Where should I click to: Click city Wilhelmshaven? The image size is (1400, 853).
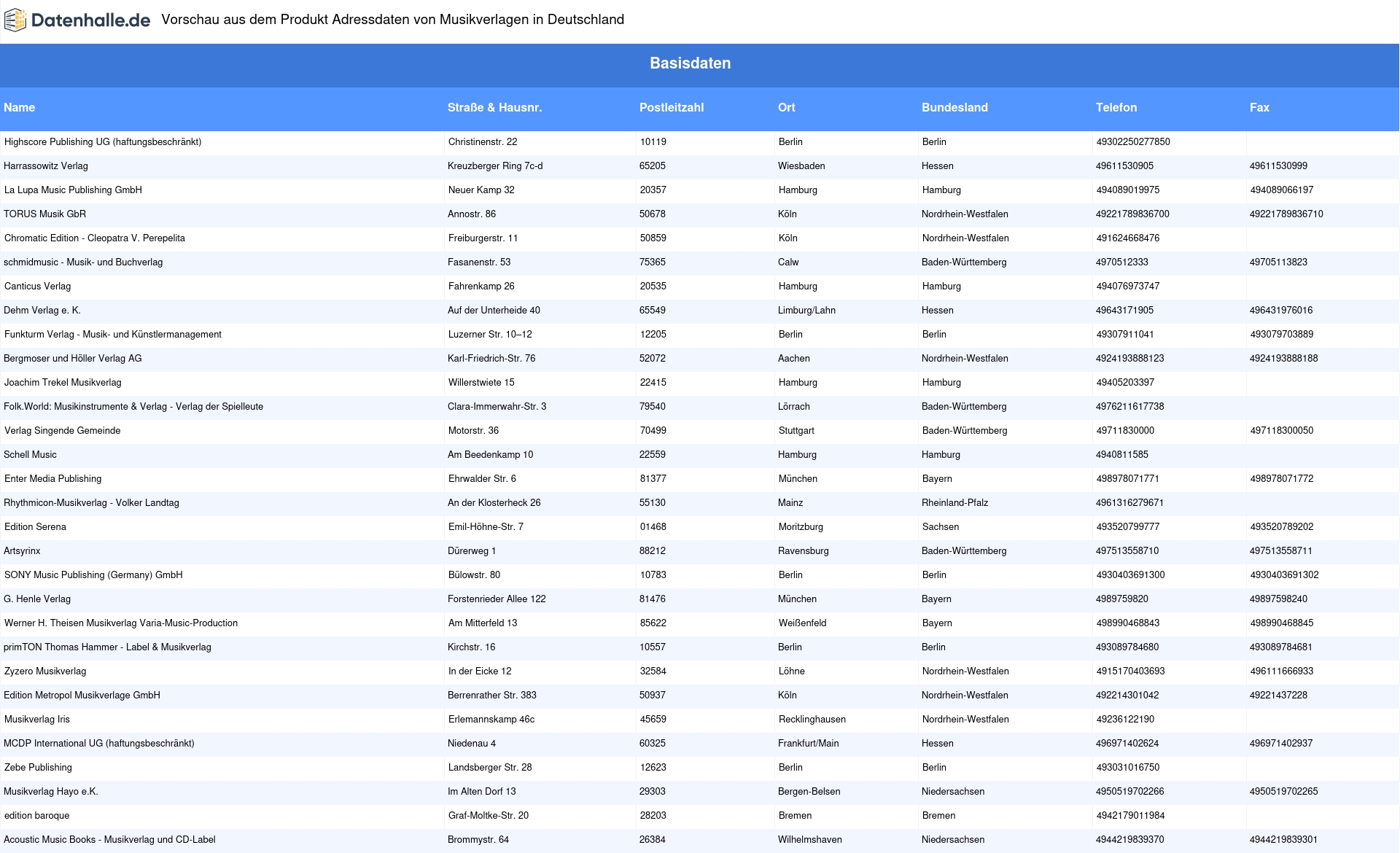tap(810, 840)
